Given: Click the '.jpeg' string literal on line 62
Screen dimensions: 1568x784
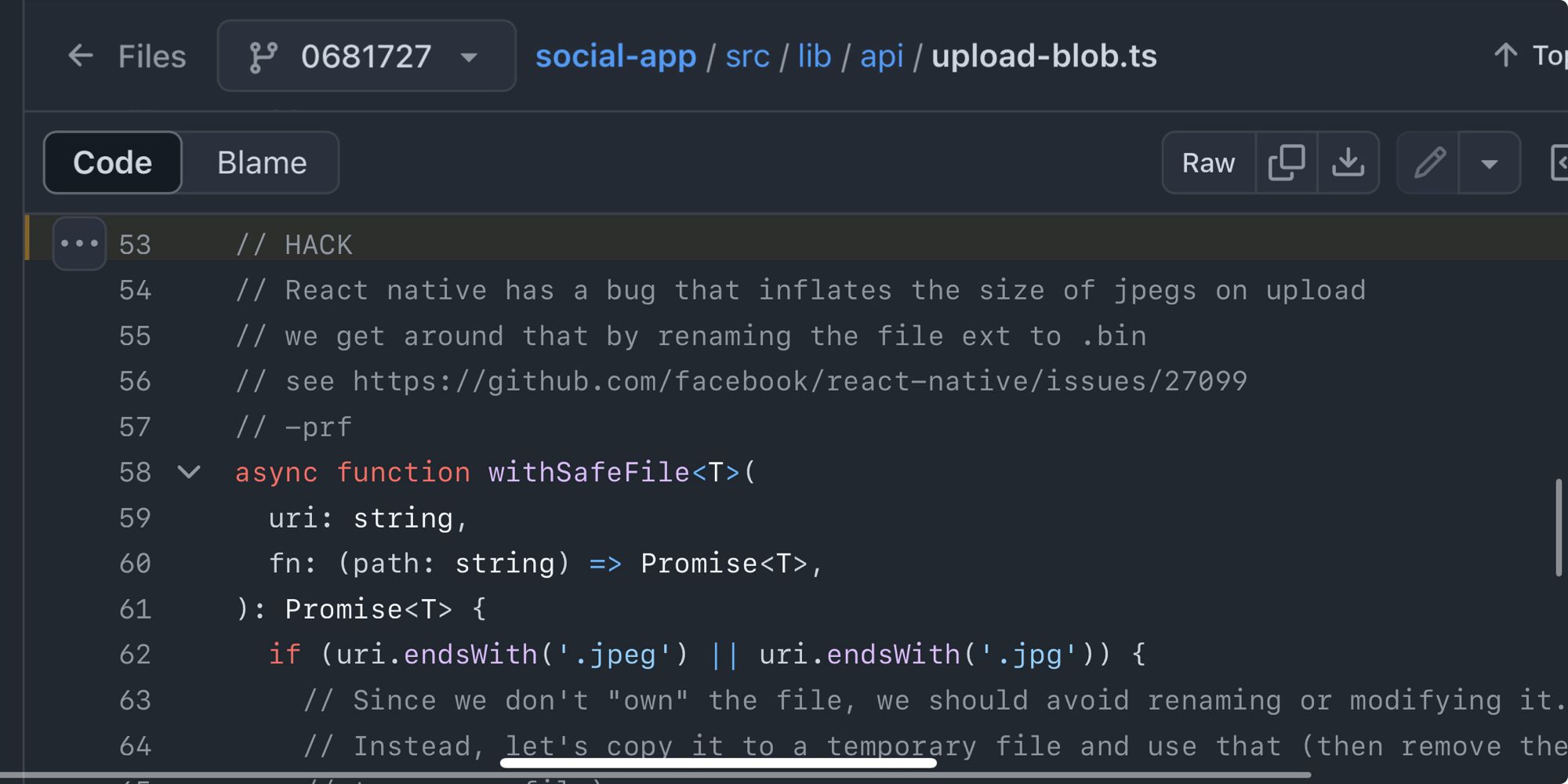Looking at the screenshot, I should click(x=615, y=654).
